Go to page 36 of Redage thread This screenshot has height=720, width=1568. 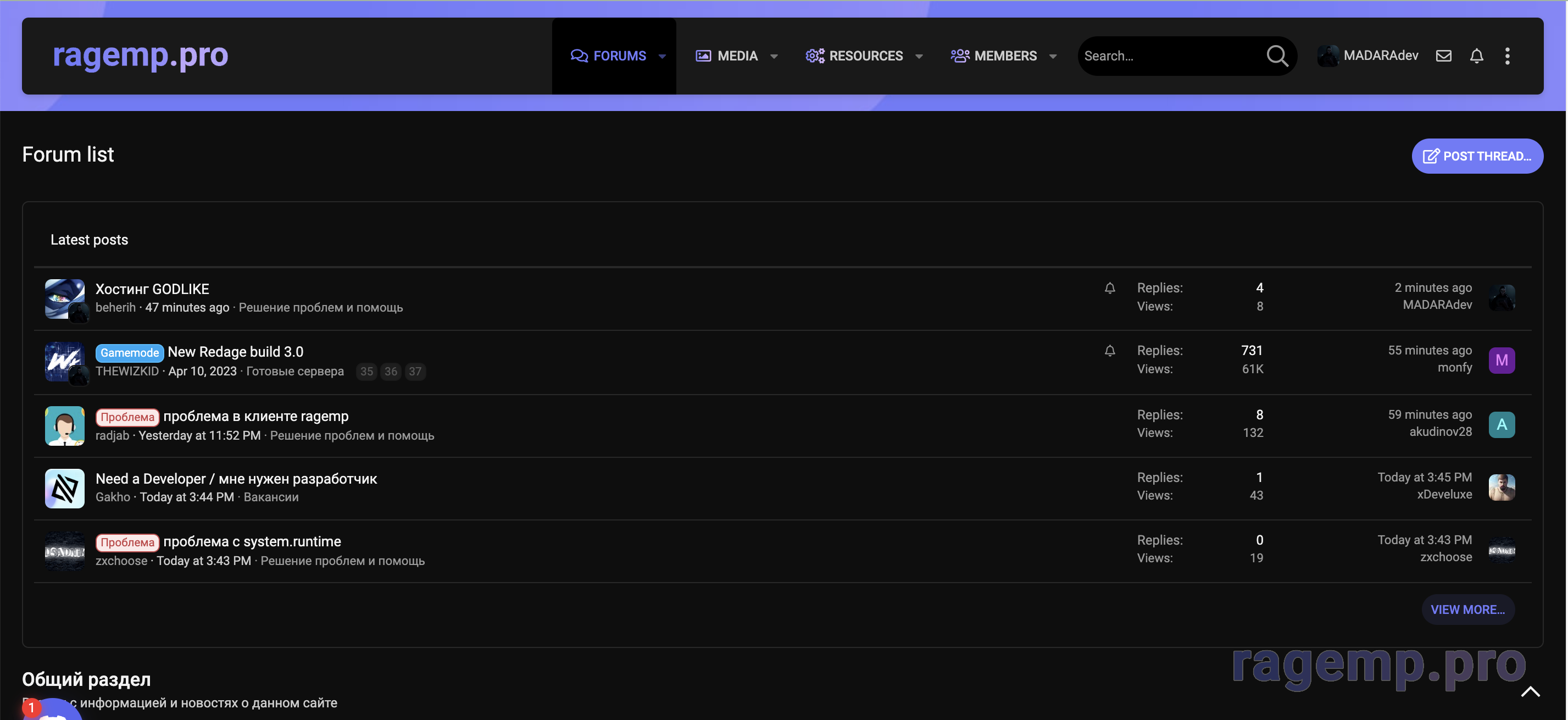[x=391, y=372]
